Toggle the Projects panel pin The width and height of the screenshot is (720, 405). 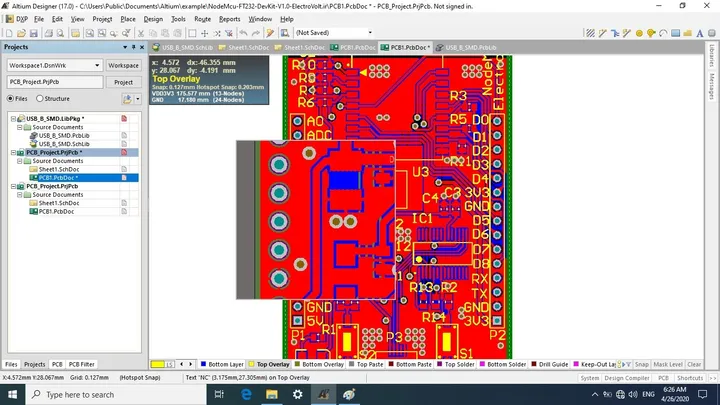click(134, 47)
